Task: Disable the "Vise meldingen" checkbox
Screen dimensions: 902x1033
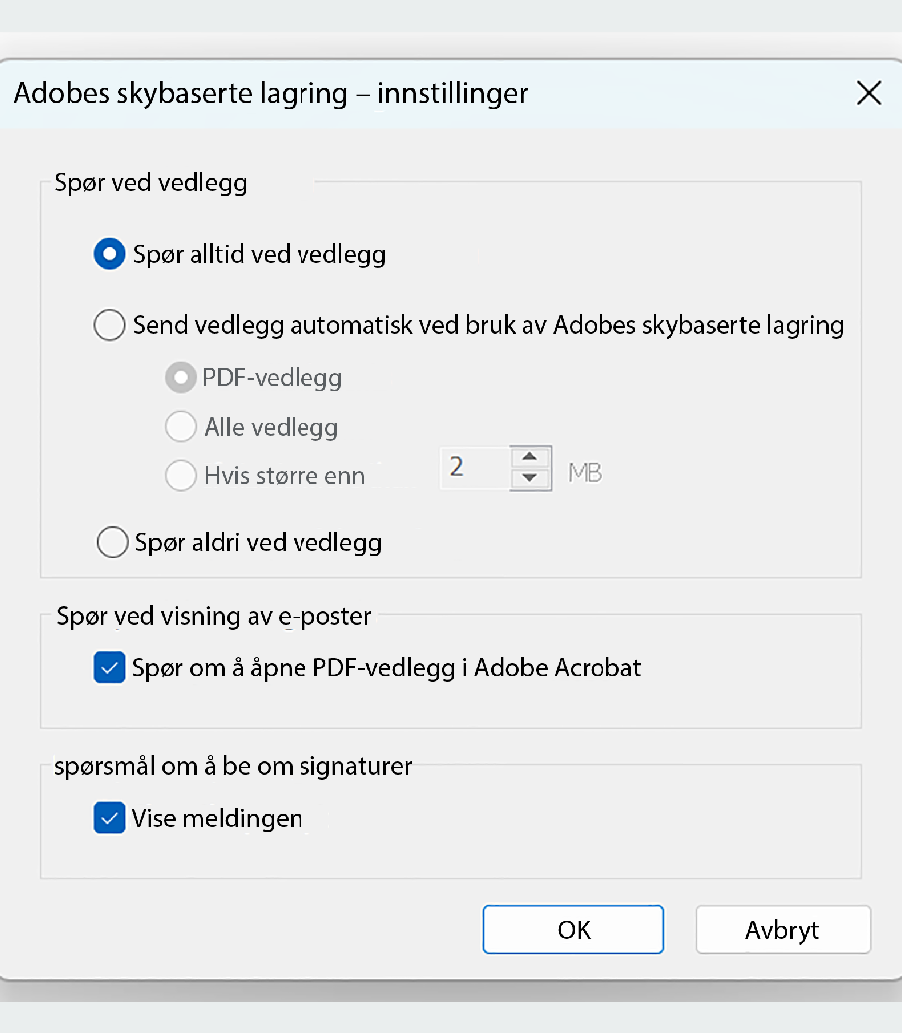Action: click(109, 818)
